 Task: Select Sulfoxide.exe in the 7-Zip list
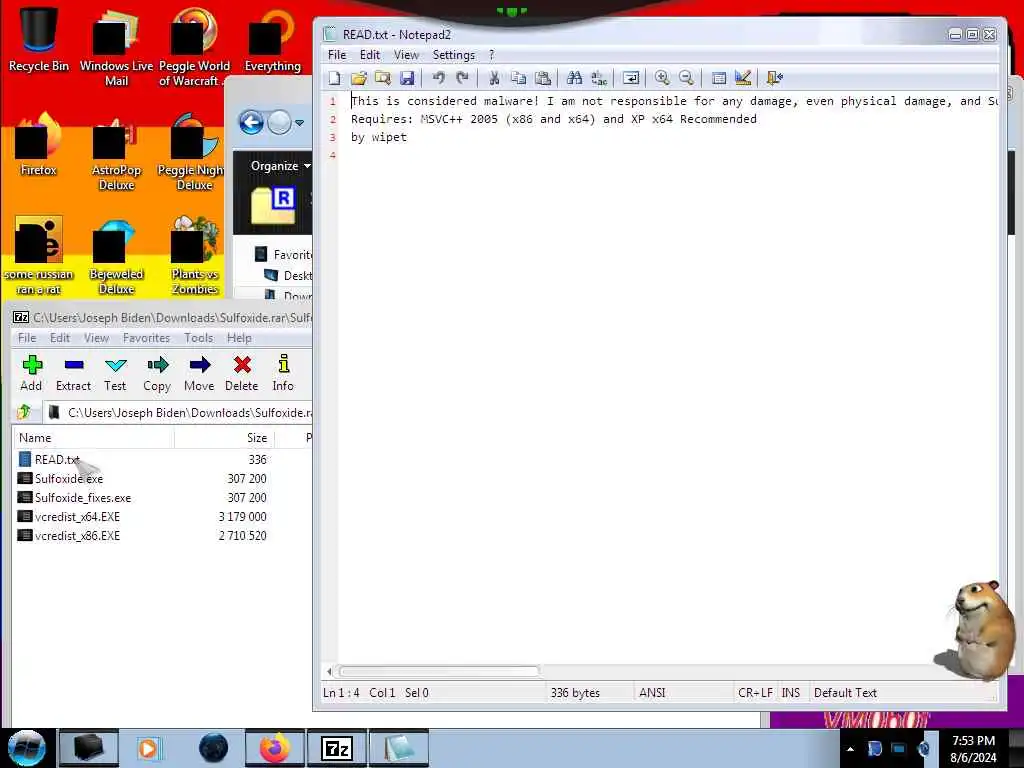69,479
